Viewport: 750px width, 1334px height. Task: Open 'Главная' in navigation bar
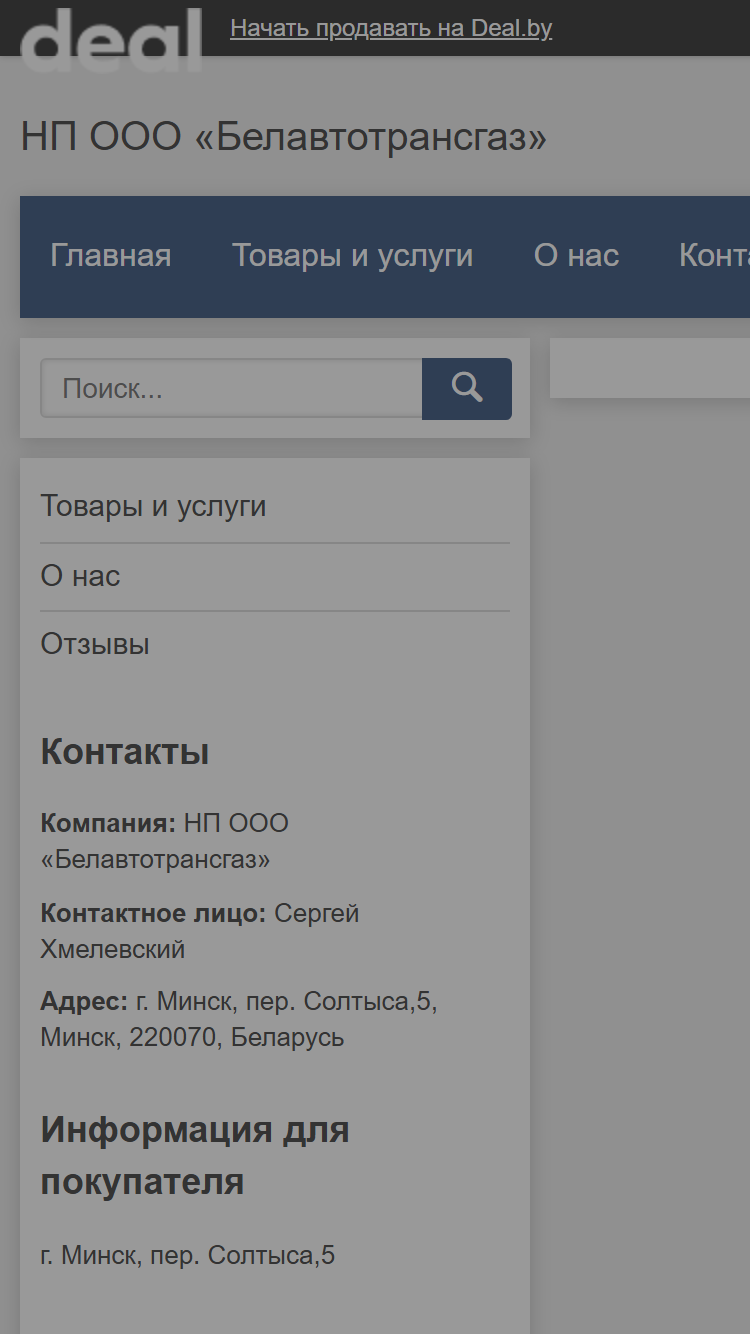click(111, 256)
